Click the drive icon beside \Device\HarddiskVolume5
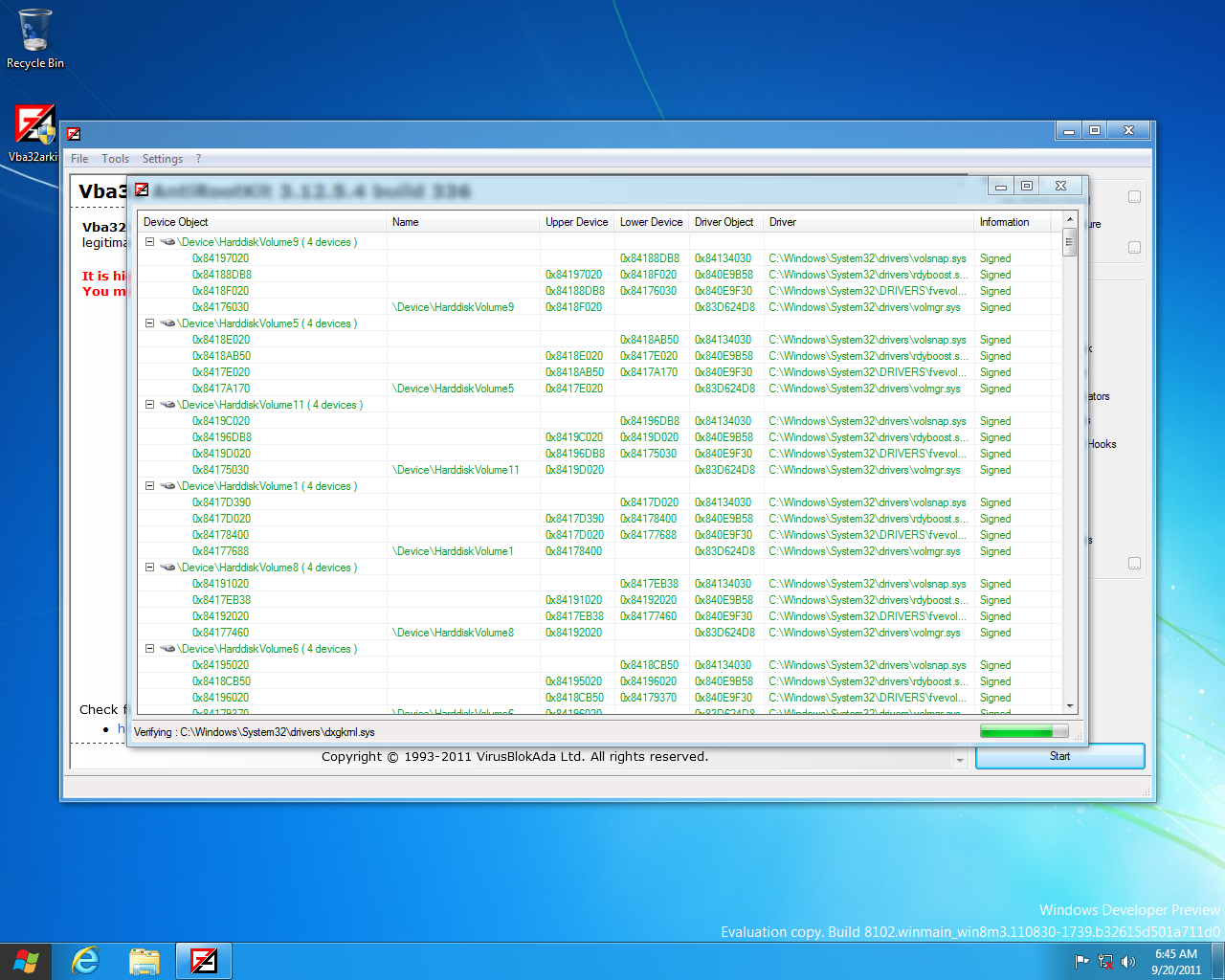This screenshot has height=980, width=1225. [167, 323]
